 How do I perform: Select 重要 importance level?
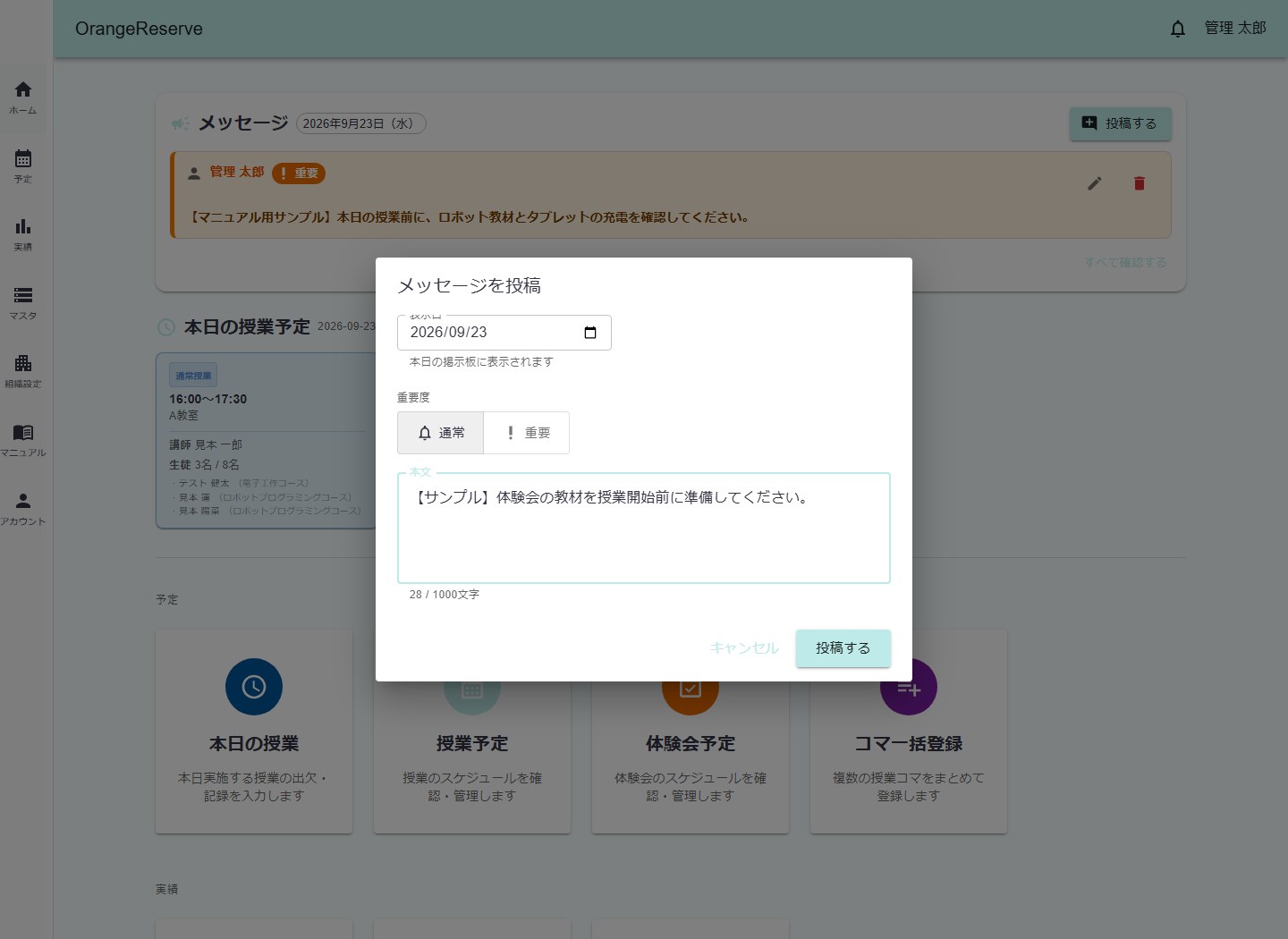(x=527, y=433)
